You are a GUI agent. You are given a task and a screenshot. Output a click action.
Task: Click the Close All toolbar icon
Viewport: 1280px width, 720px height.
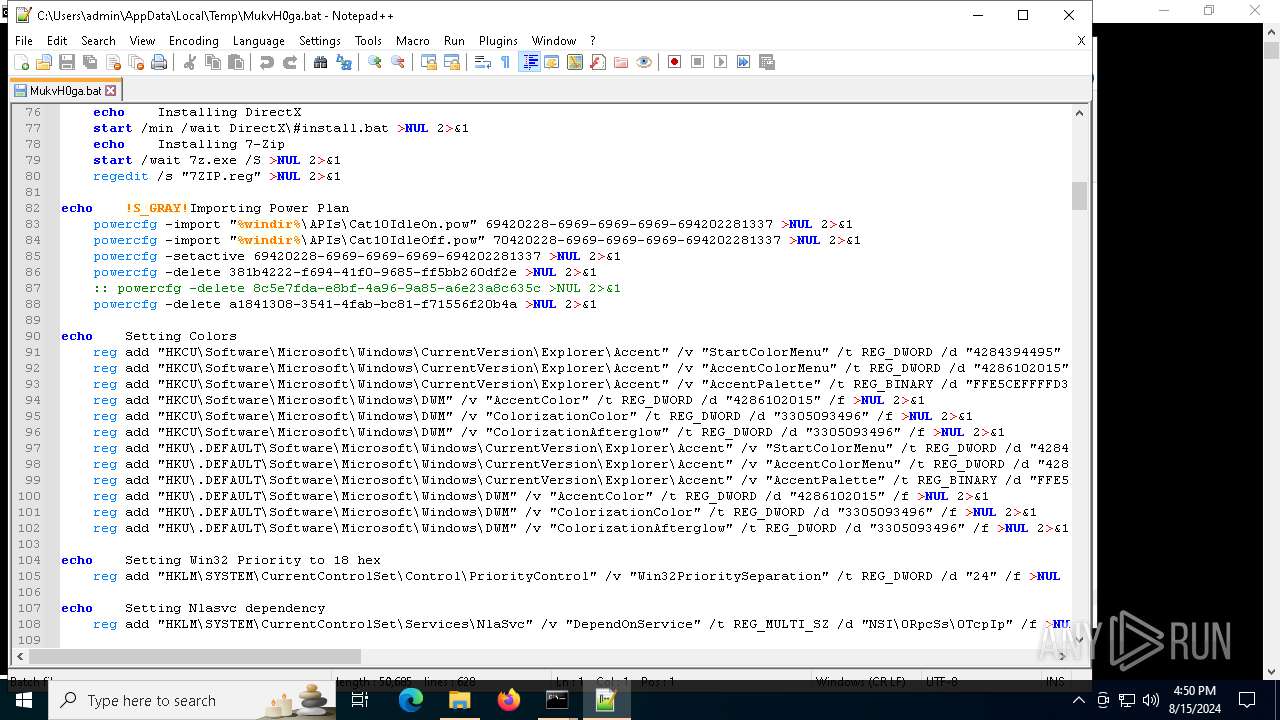136,62
